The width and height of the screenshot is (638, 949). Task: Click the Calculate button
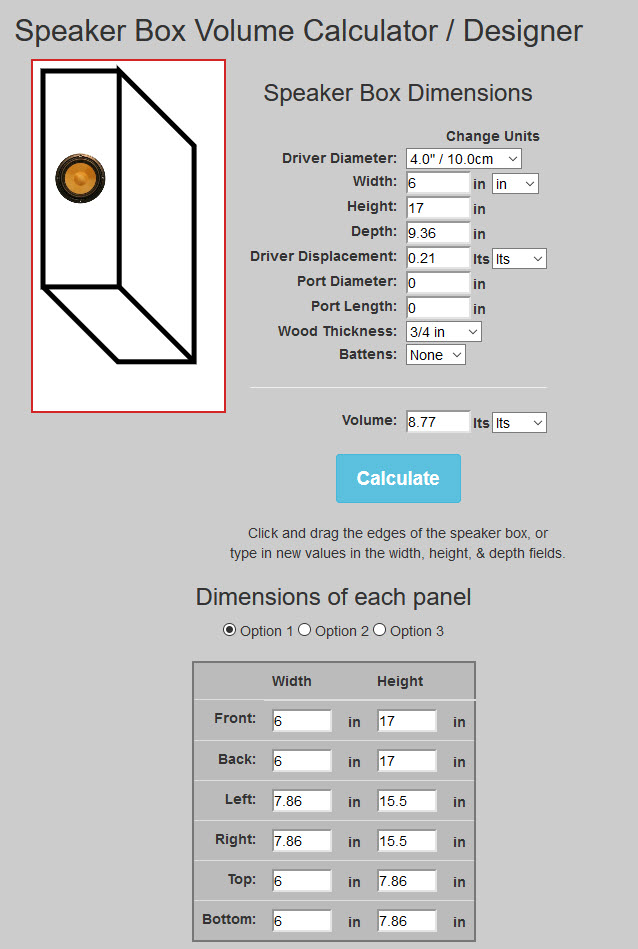click(398, 478)
